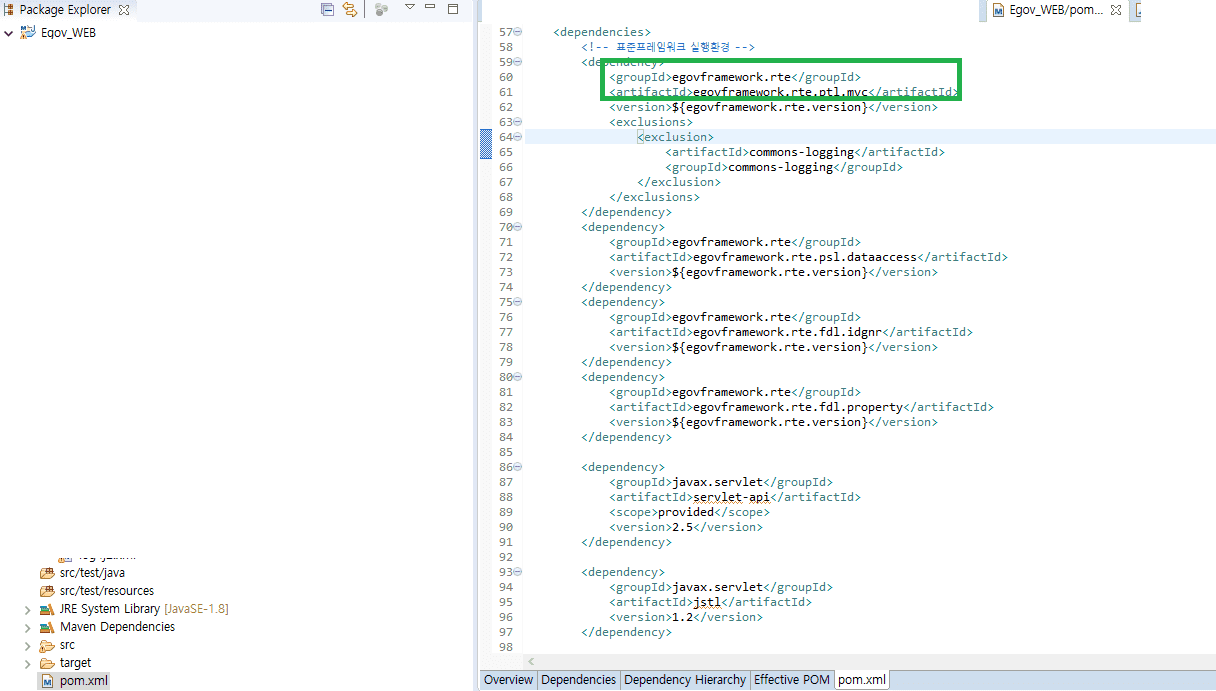Click egovframework.rte.fdl.idgnr artifactId text

coord(787,332)
